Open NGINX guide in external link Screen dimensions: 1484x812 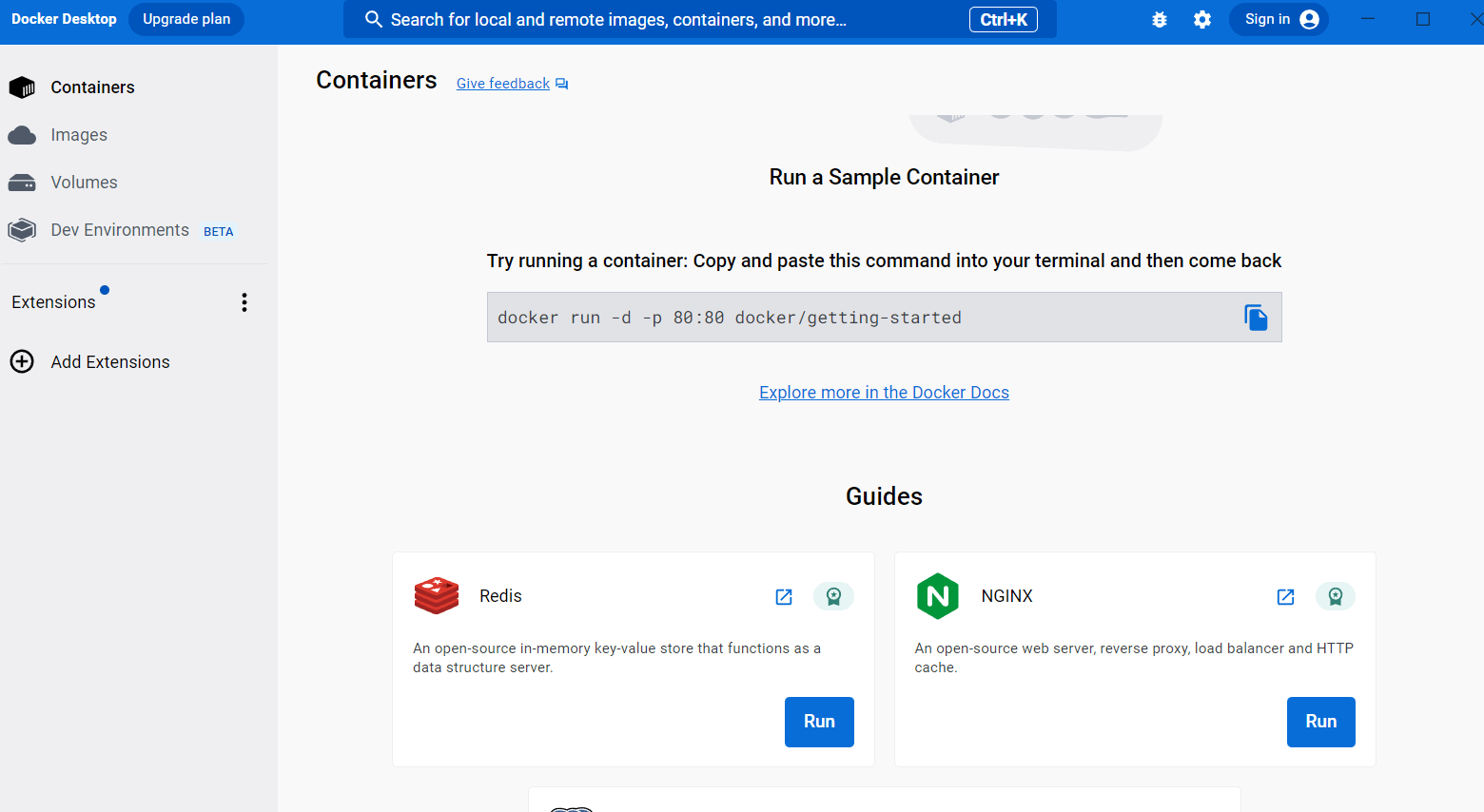(x=1285, y=597)
